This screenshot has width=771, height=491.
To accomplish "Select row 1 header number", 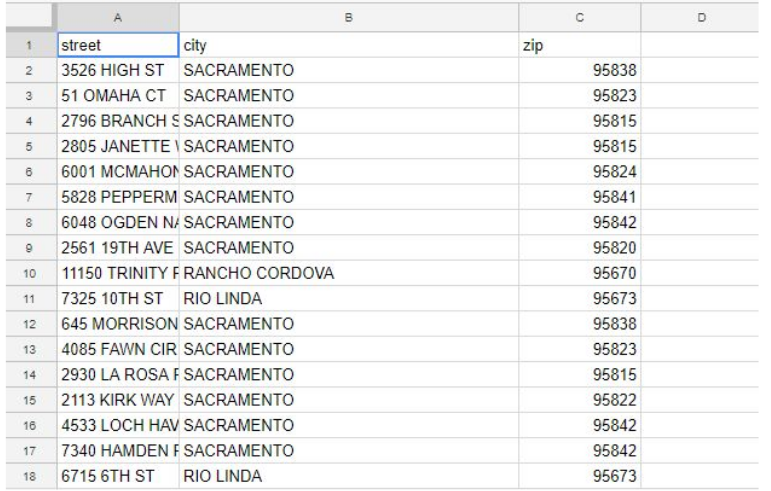I will [30, 45].
